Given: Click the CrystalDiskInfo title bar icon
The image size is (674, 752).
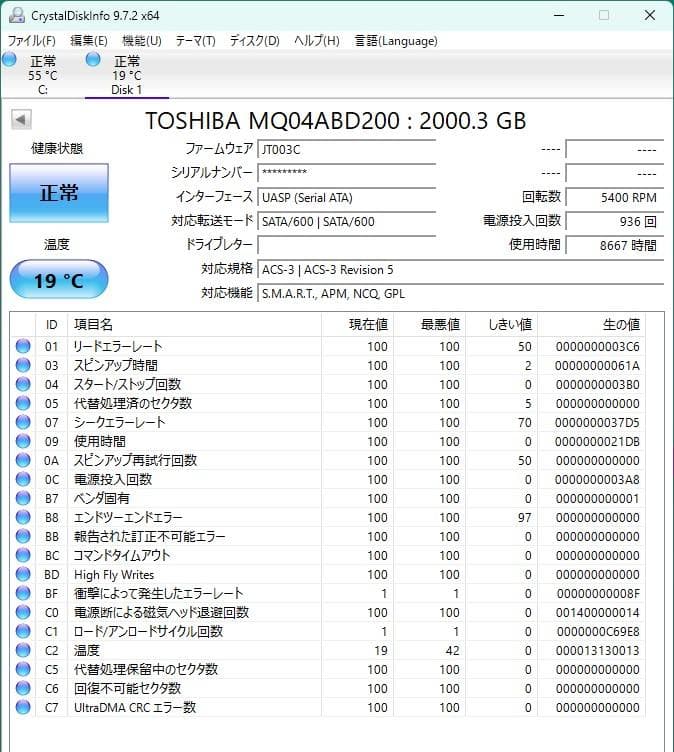Looking at the screenshot, I should tap(17, 15).
